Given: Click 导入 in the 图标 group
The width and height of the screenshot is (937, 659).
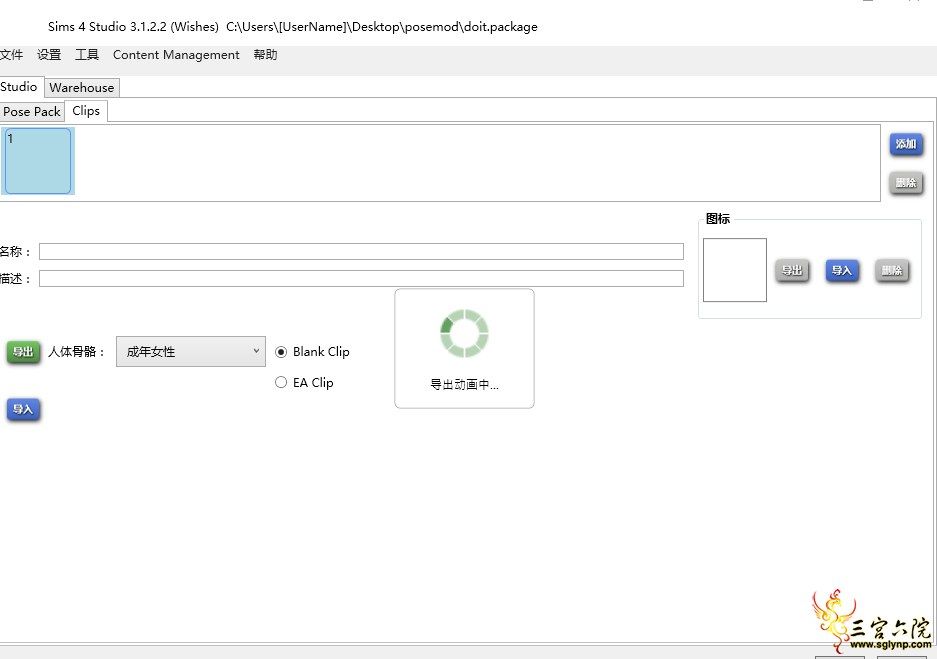Looking at the screenshot, I should 842,271.
